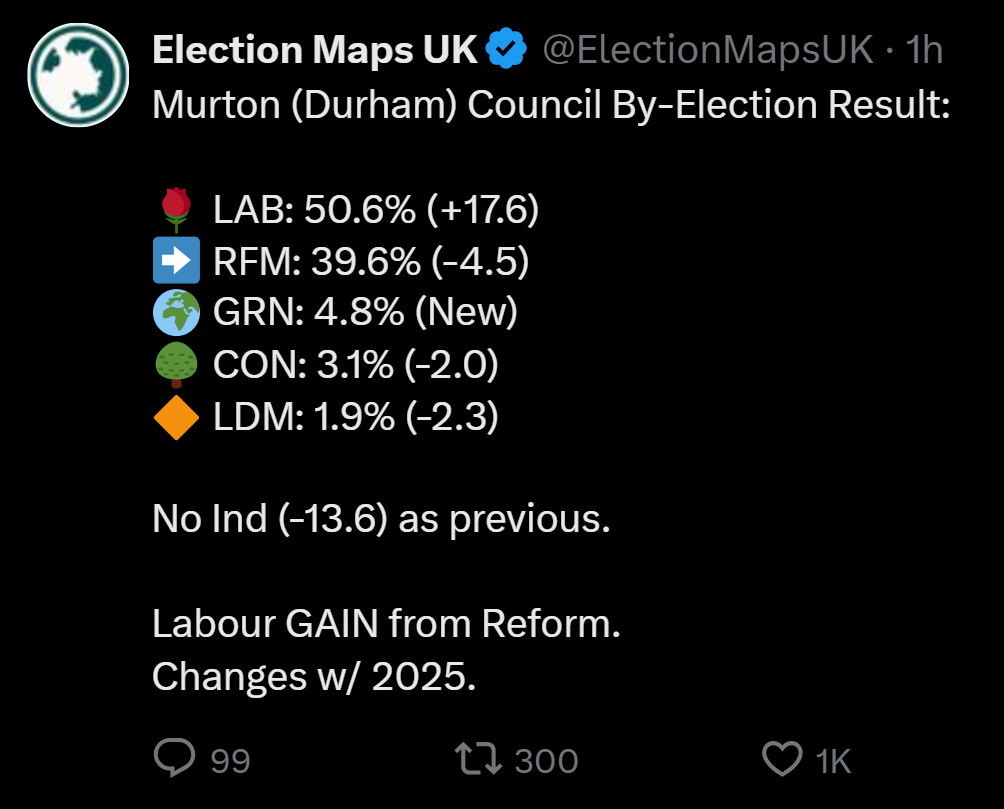Open the @ElectionMapsUK handle link
Viewport: 1004px width, 809px height.
pos(708,49)
